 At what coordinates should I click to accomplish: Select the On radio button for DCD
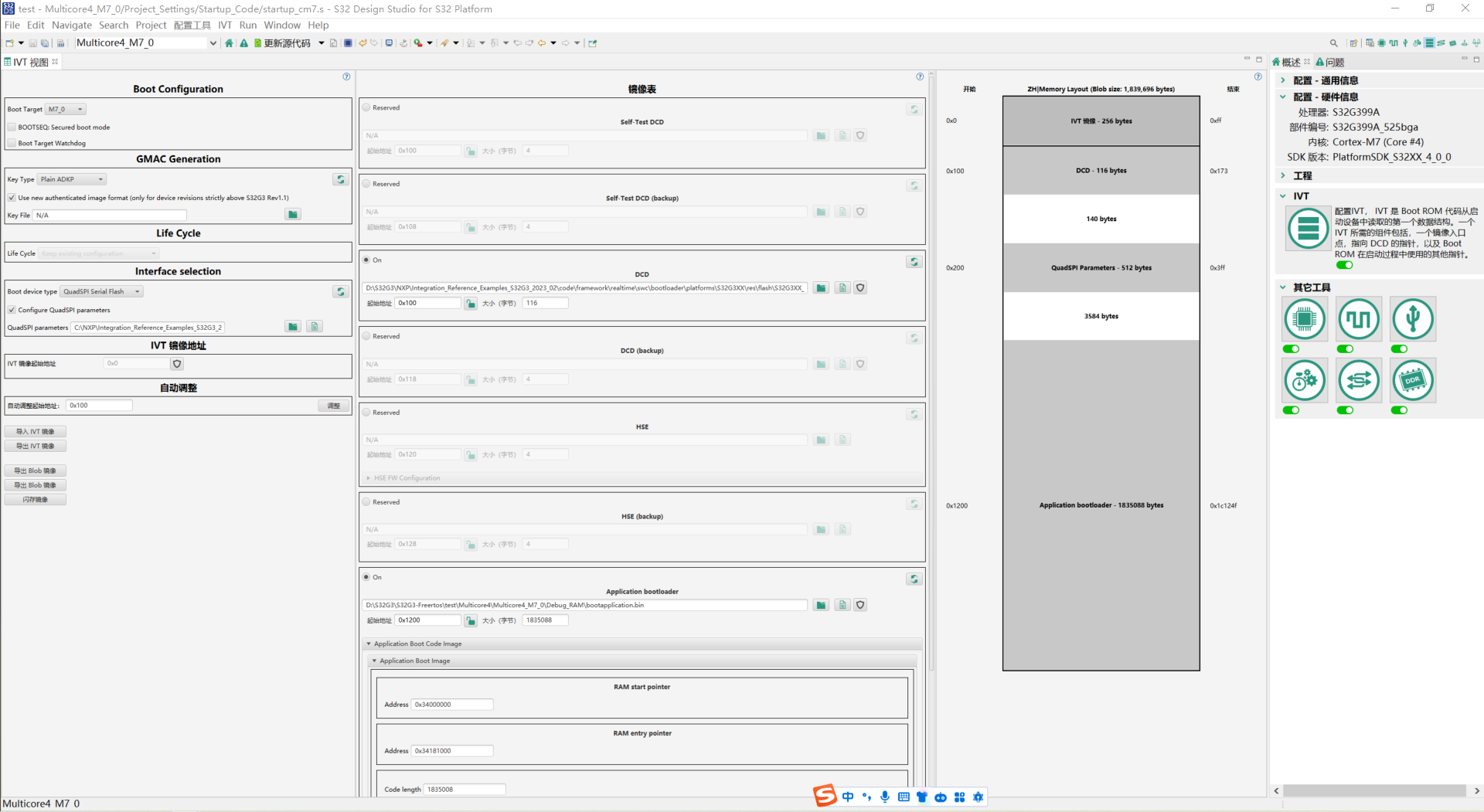click(366, 260)
